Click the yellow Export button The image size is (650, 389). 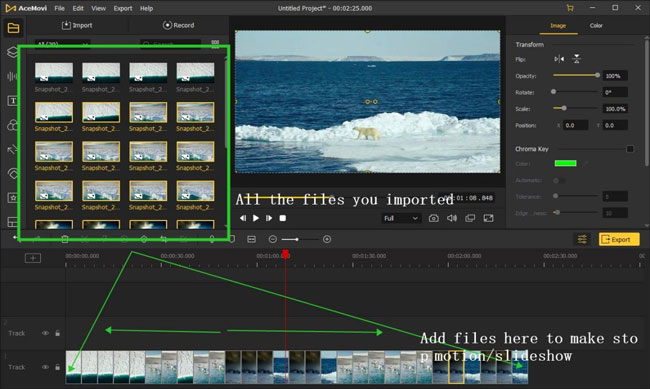(x=619, y=239)
